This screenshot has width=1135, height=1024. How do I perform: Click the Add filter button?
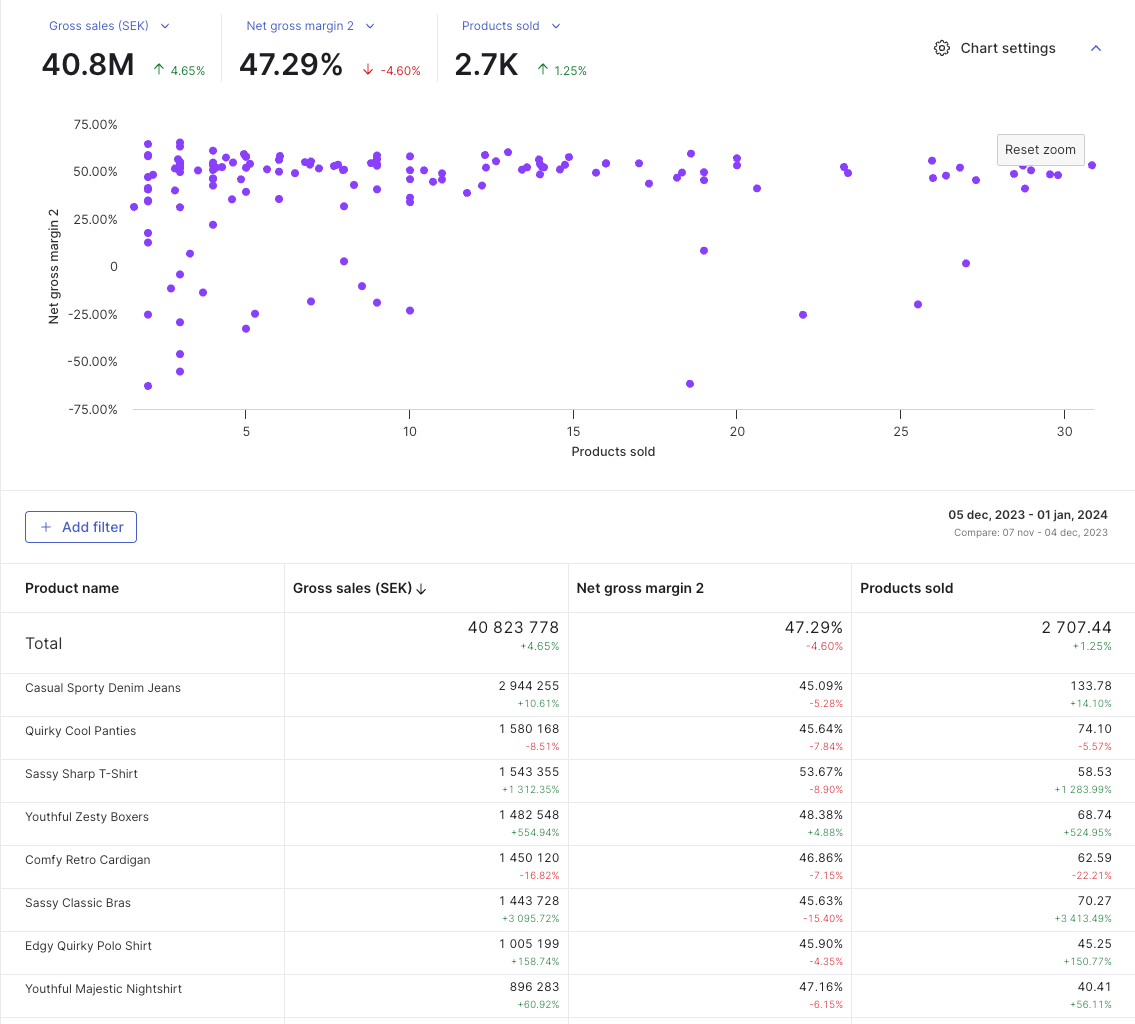tap(81, 527)
